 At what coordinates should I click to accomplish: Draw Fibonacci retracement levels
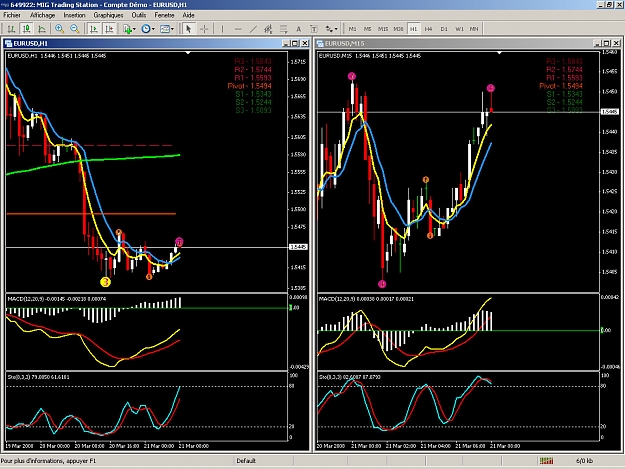pos(283,29)
